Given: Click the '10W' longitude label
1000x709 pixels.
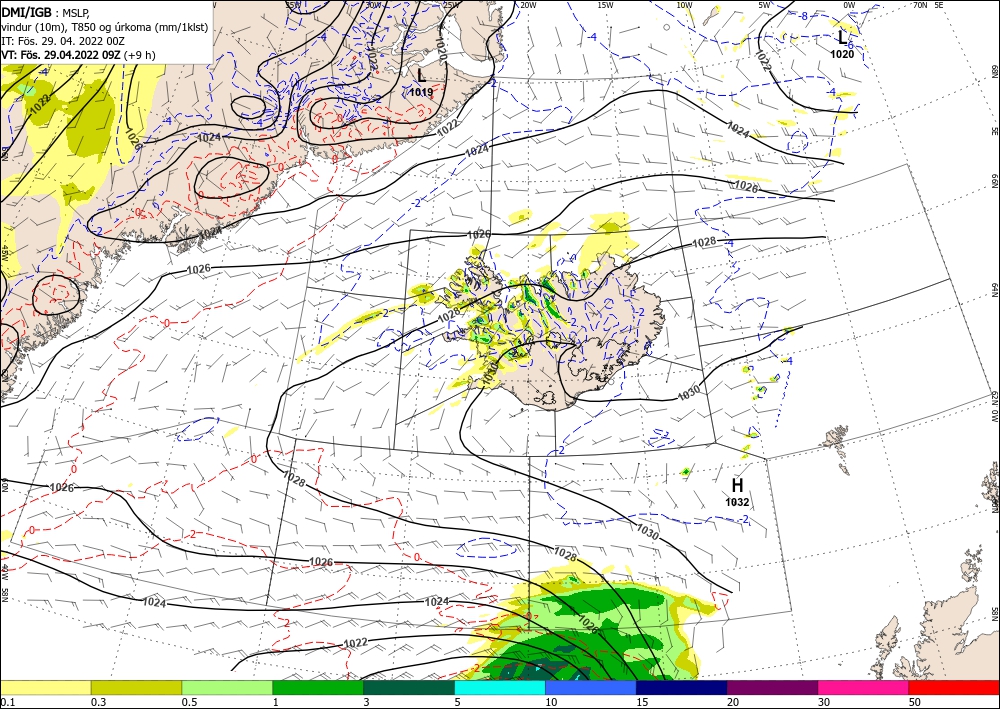Looking at the screenshot, I should pyautogui.click(x=684, y=5).
